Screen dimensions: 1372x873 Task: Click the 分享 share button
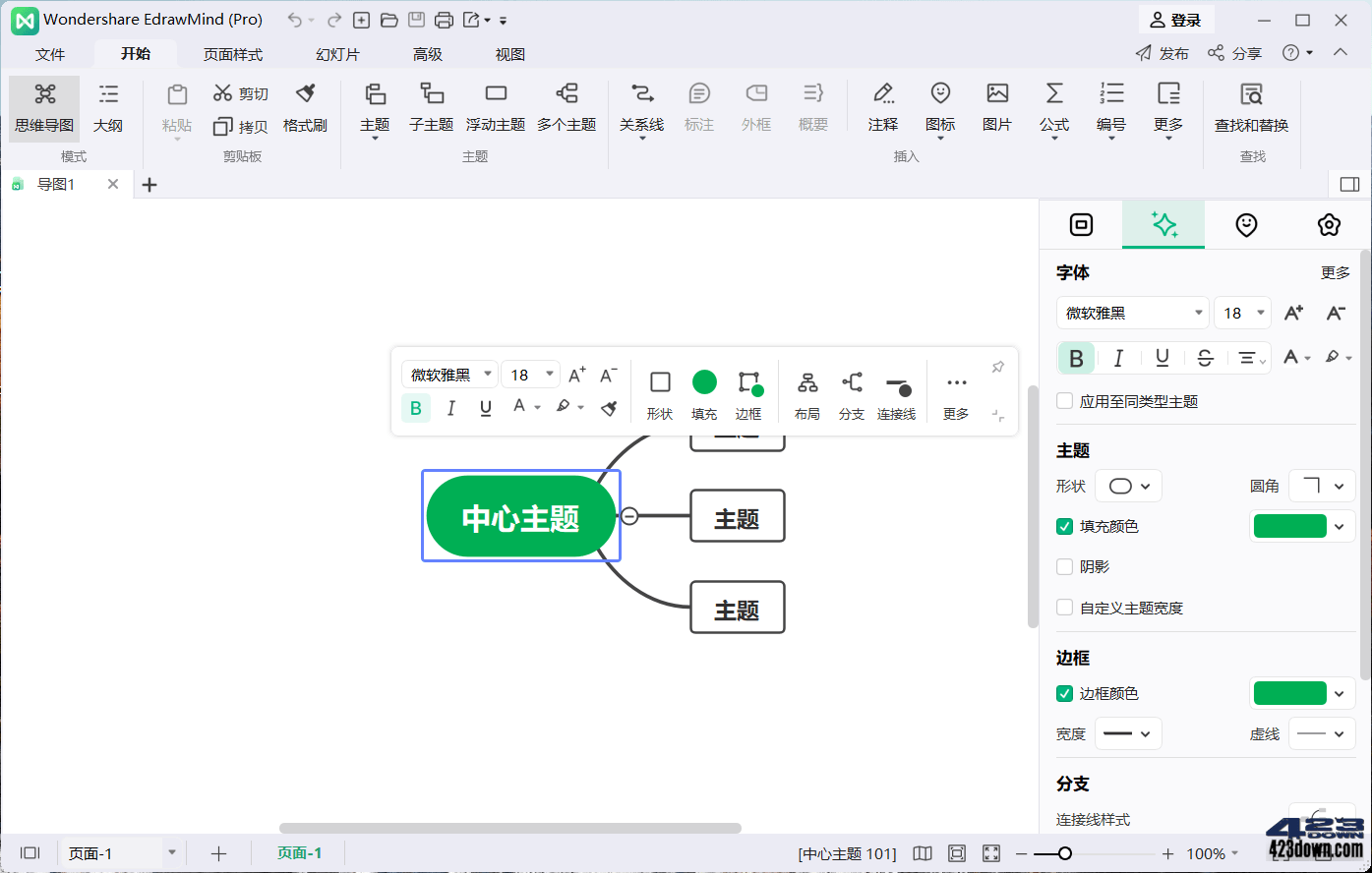tap(1234, 53)
